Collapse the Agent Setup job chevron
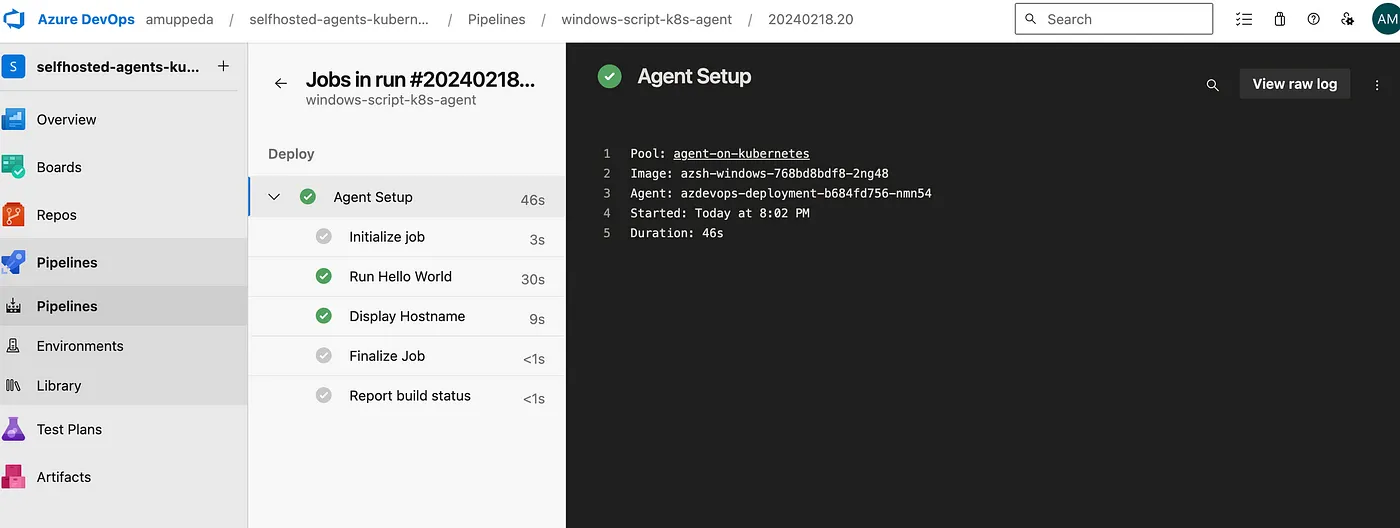The height and width of the screenshot is (528, 1400). (x=274, y=197)
